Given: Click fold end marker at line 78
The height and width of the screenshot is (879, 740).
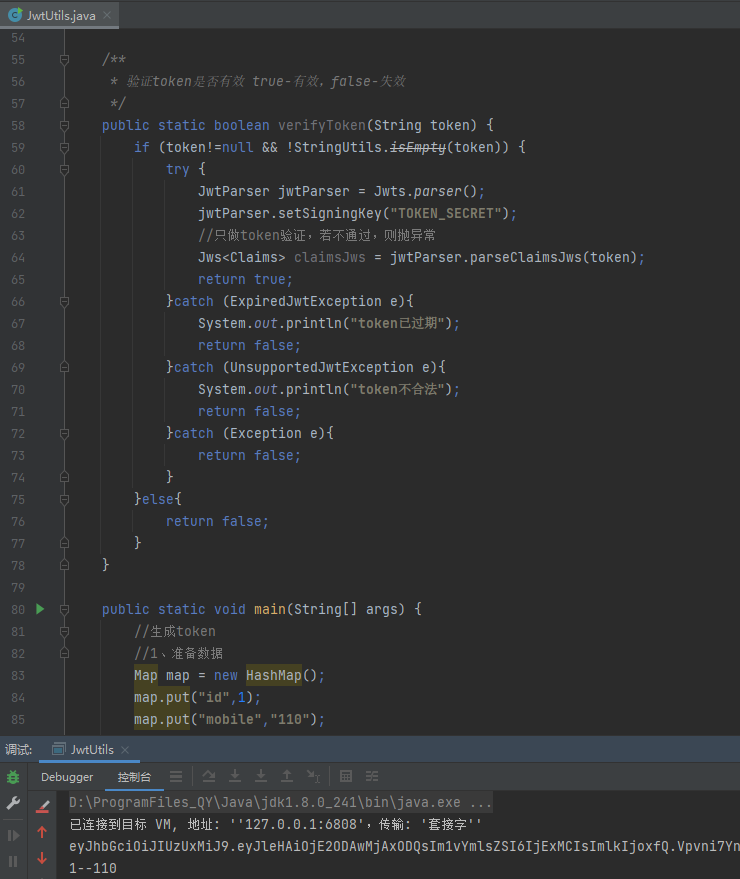Looking at the screenshot, I should (64, 565).
